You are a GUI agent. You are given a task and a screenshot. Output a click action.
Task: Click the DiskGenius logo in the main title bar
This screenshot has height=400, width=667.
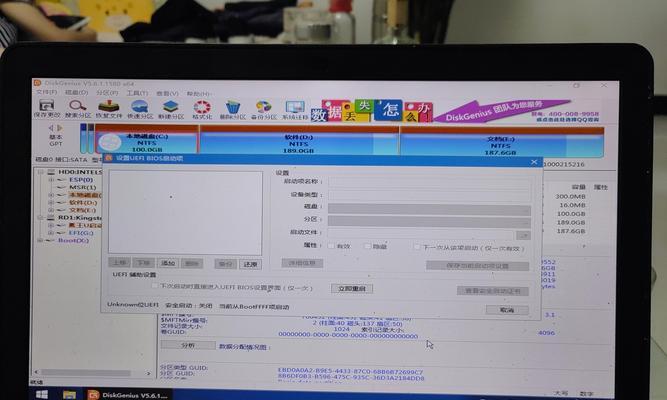[37, 83]
